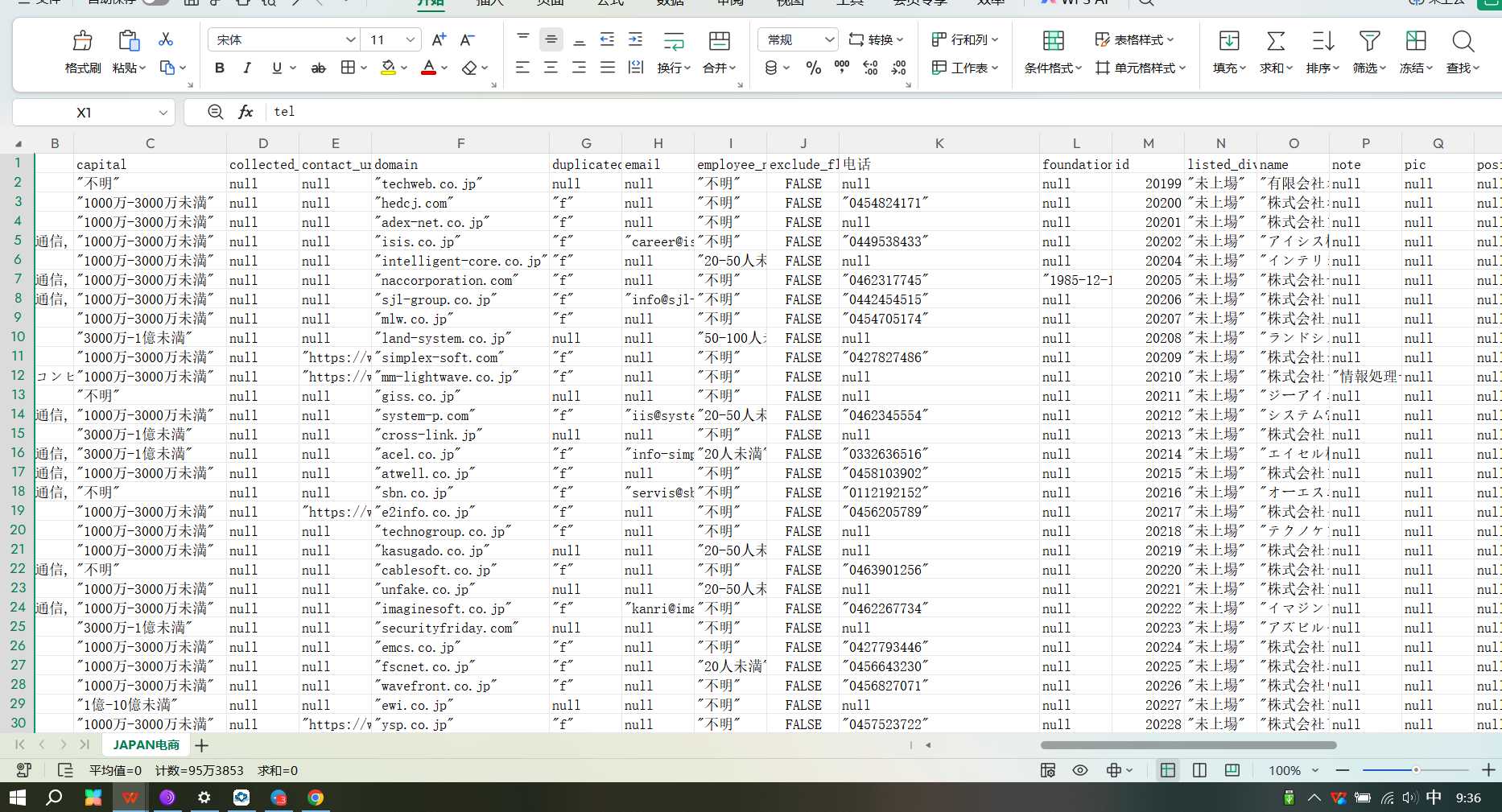
Task: Expand the Paste (粘贴) options arrow
Action: [x=142, y=68]
